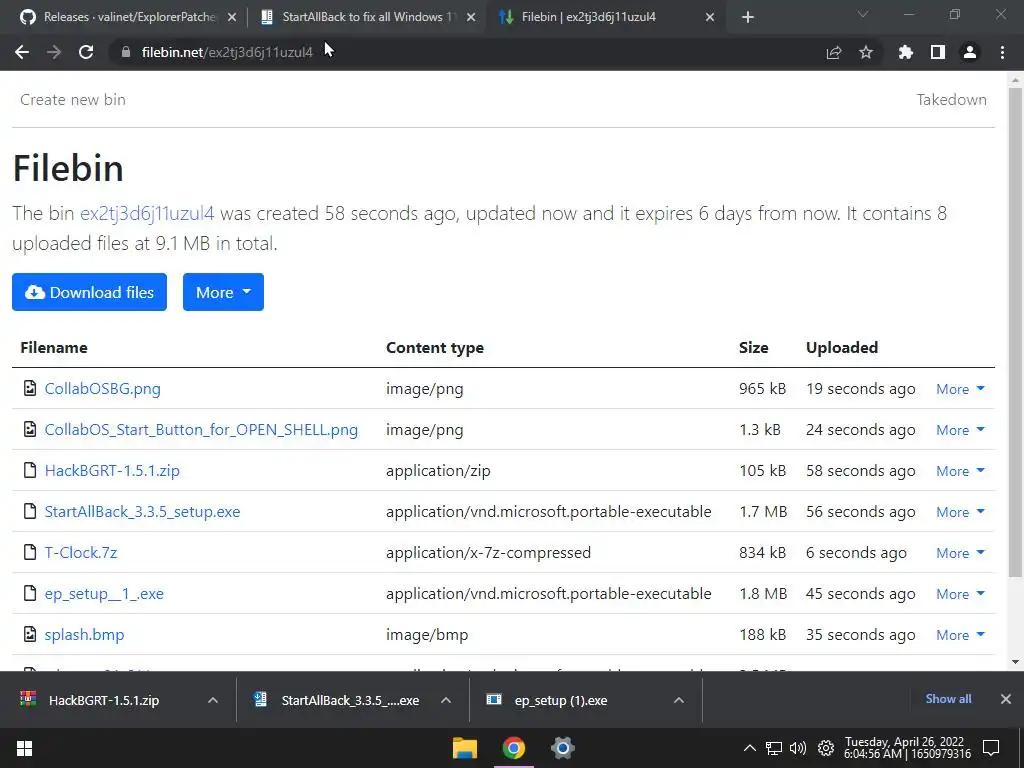The width and height of the screenshot is (1024, 768).
Task: Open downloaded ep_setup (1).exe in downloads bar
Action: [x=560, y=700]
